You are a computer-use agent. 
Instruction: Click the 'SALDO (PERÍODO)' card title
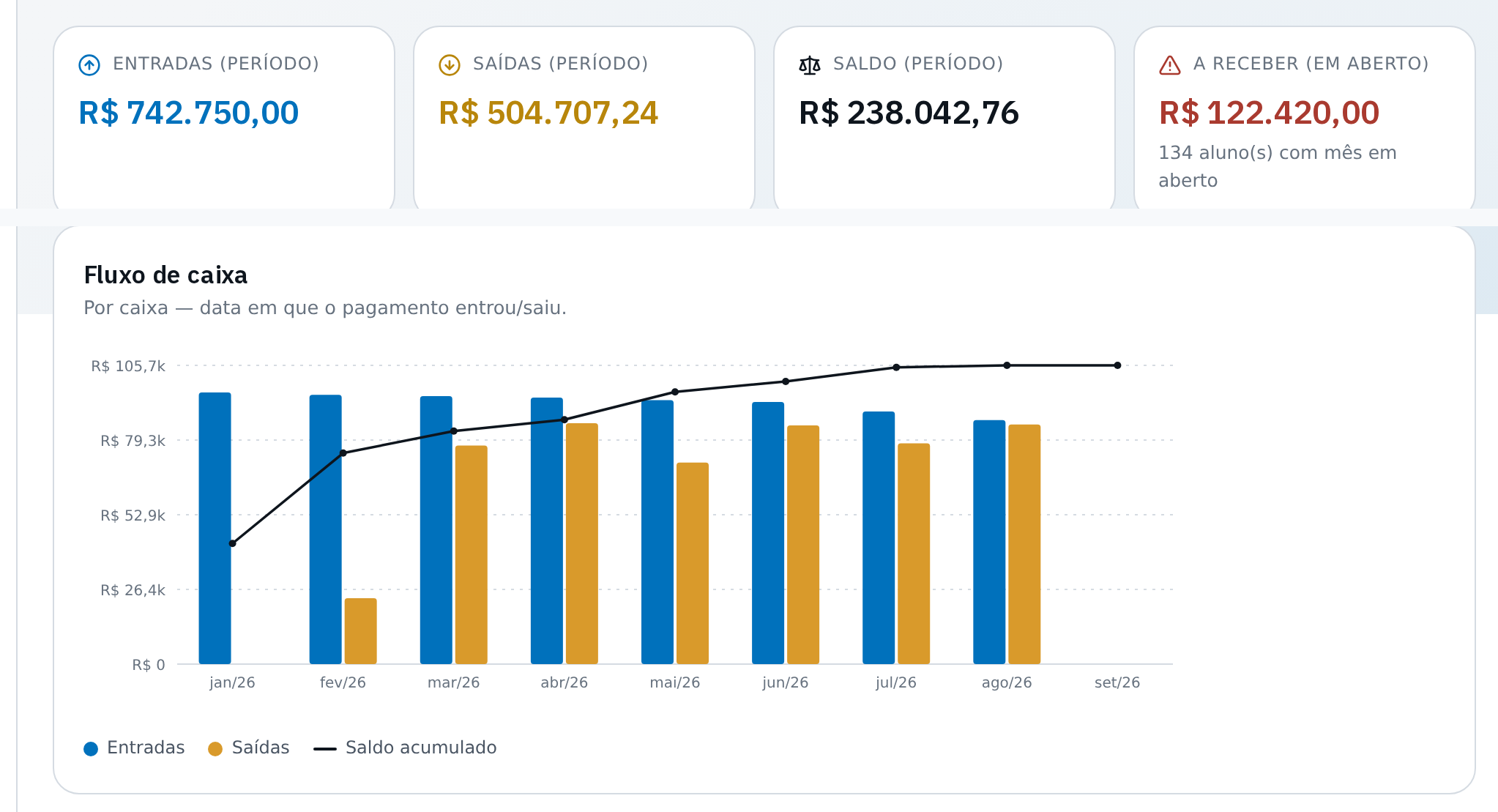click(x=918, y=64)
